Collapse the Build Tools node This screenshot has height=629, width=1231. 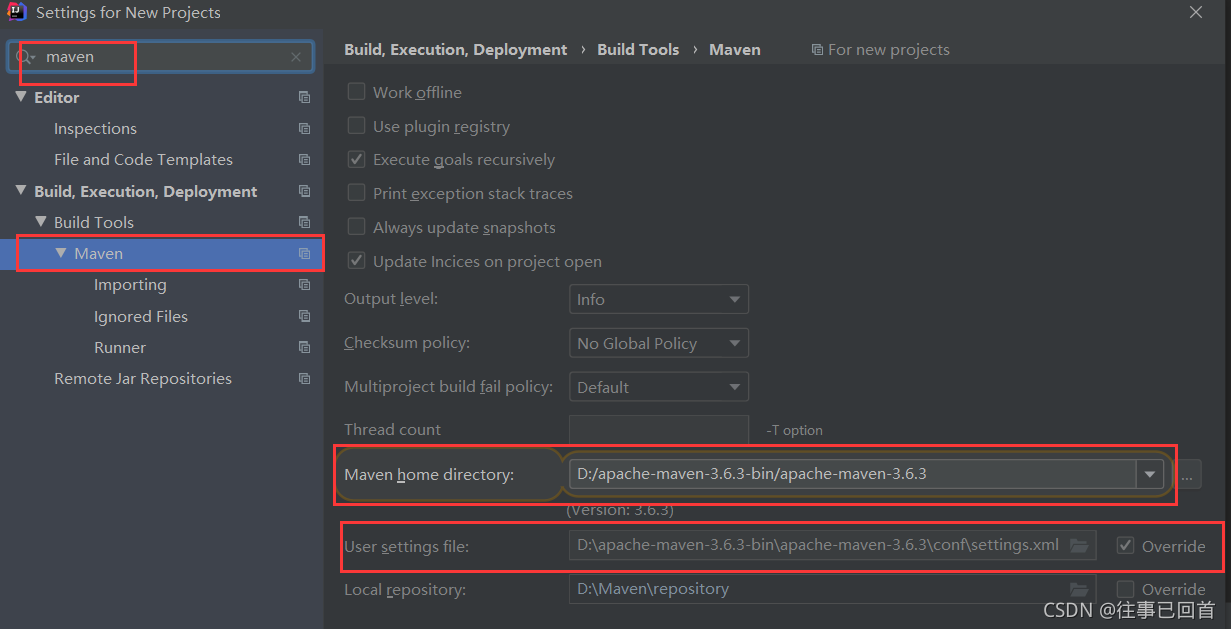pyautogui.click(x=41, y=222)
